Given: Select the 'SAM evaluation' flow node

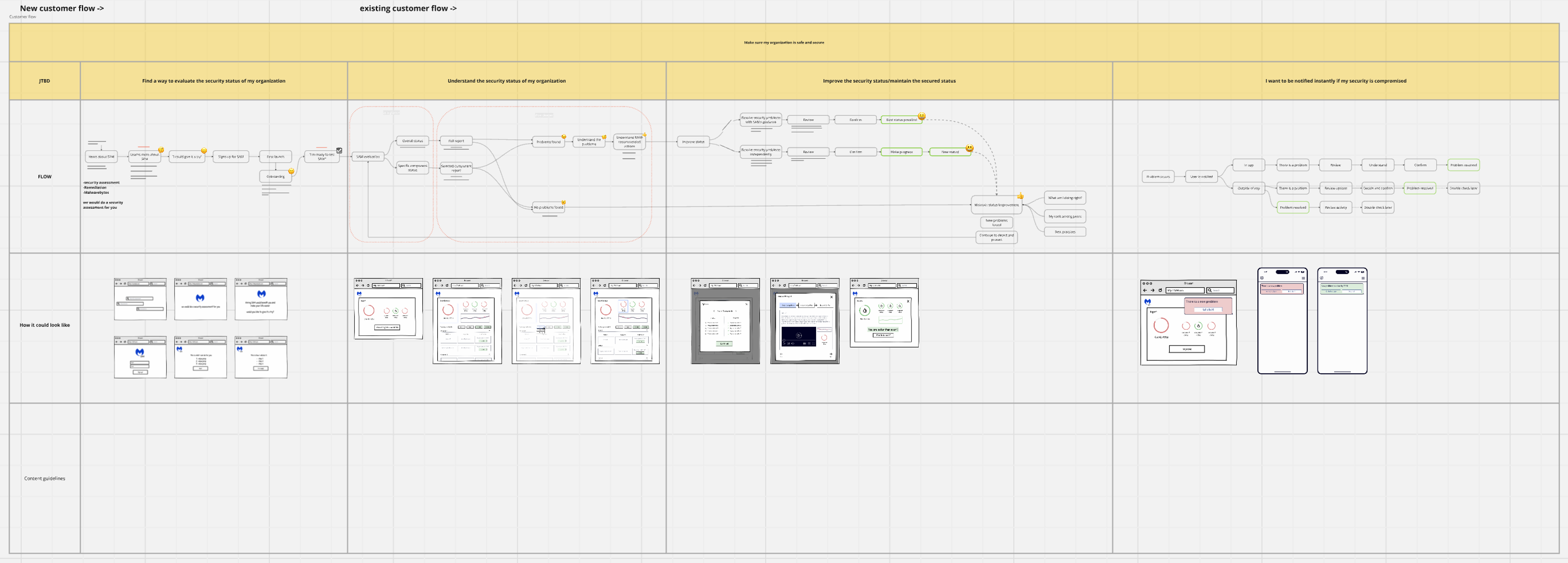Looking at the screenshot, I should (x=368, y=157).
